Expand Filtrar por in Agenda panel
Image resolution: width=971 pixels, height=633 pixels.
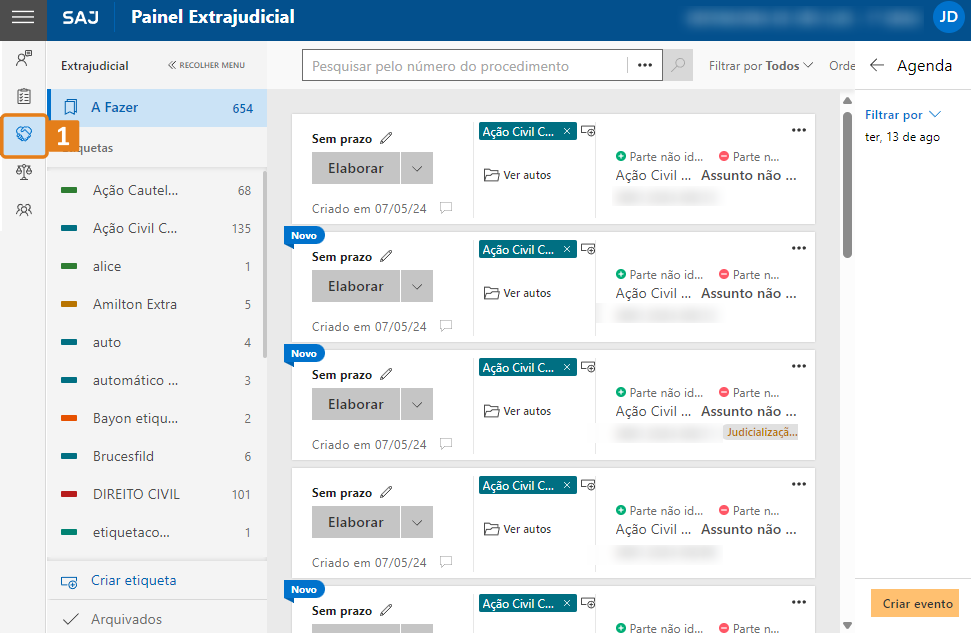[x=903, y=115]
